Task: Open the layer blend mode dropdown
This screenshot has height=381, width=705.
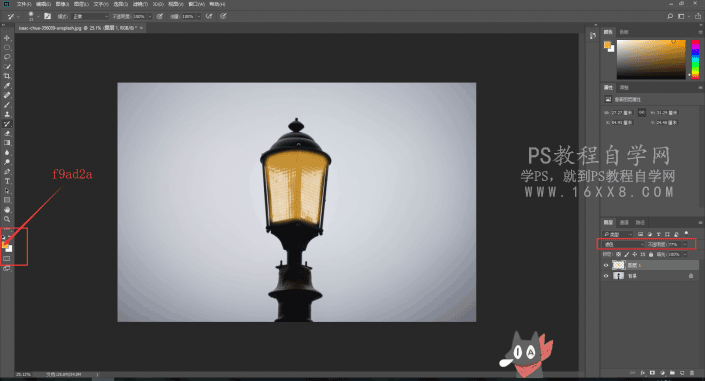Action: pos(624,244)
